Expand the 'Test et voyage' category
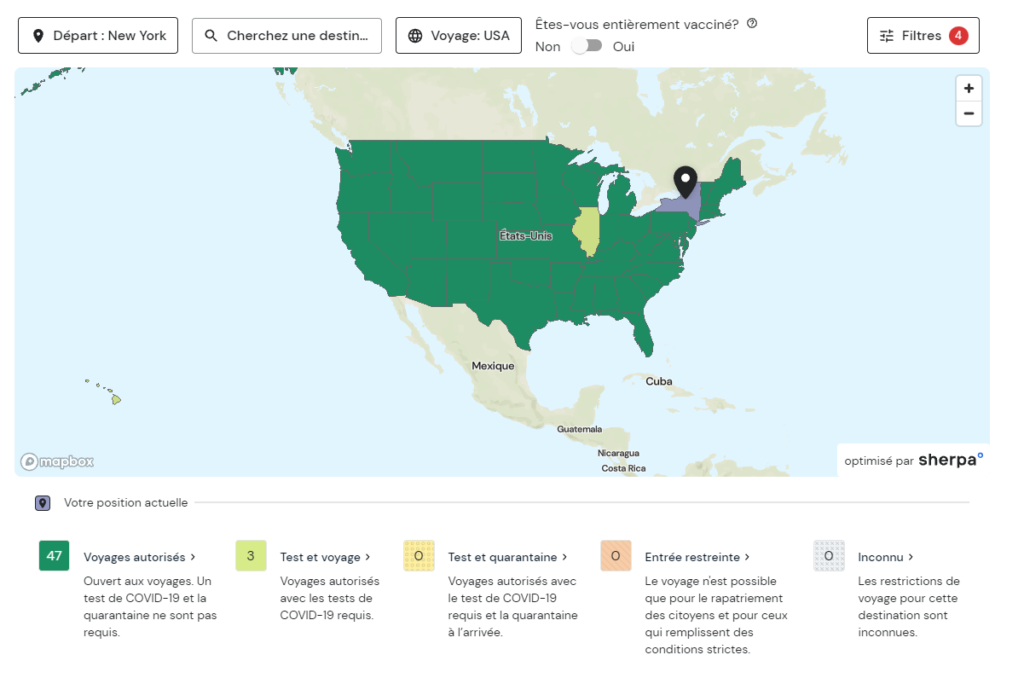Screen dimensions: 1024x684 (x=325, y=557)
